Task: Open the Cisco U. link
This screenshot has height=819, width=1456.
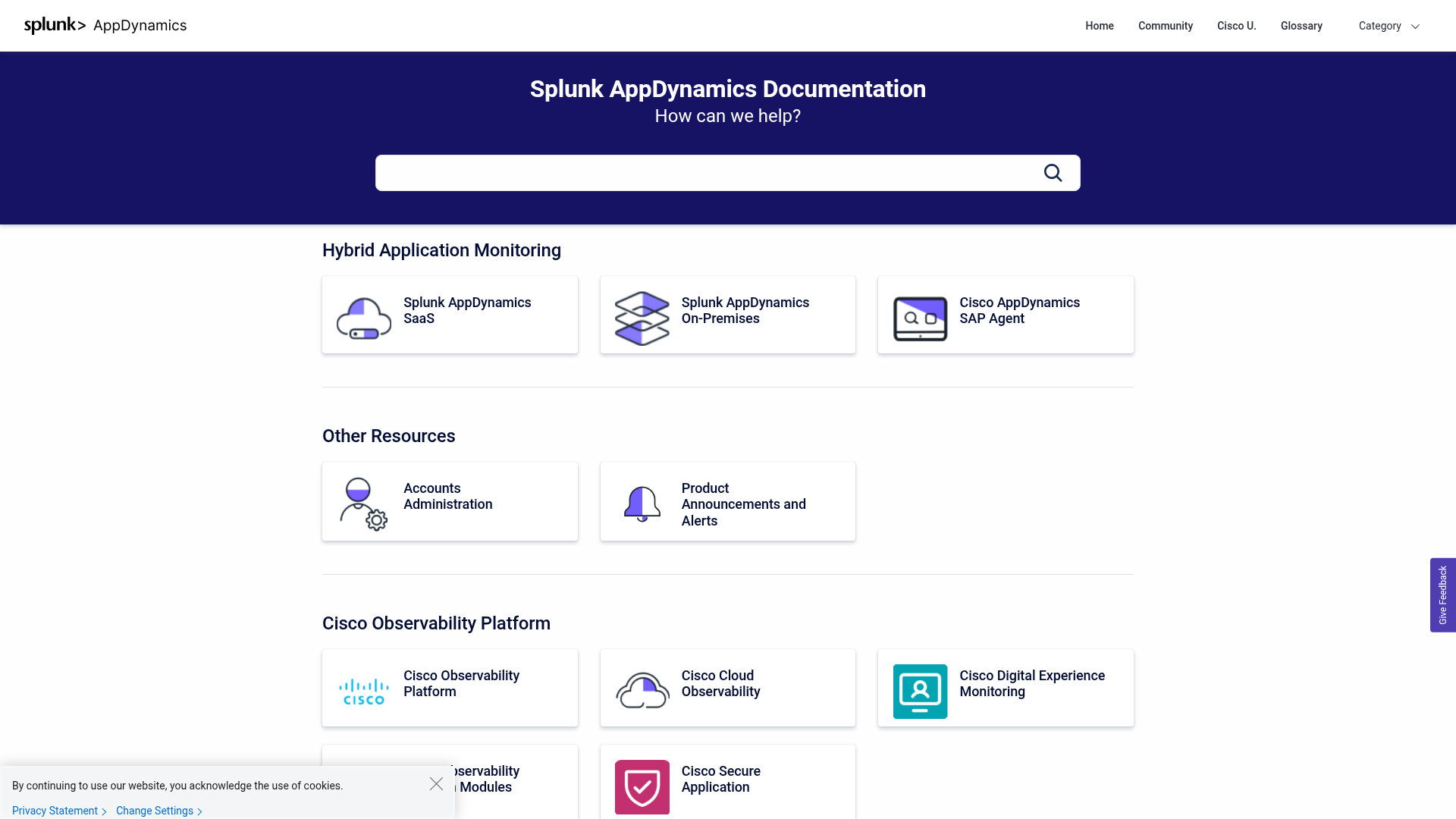Action: click(1236, 25)
